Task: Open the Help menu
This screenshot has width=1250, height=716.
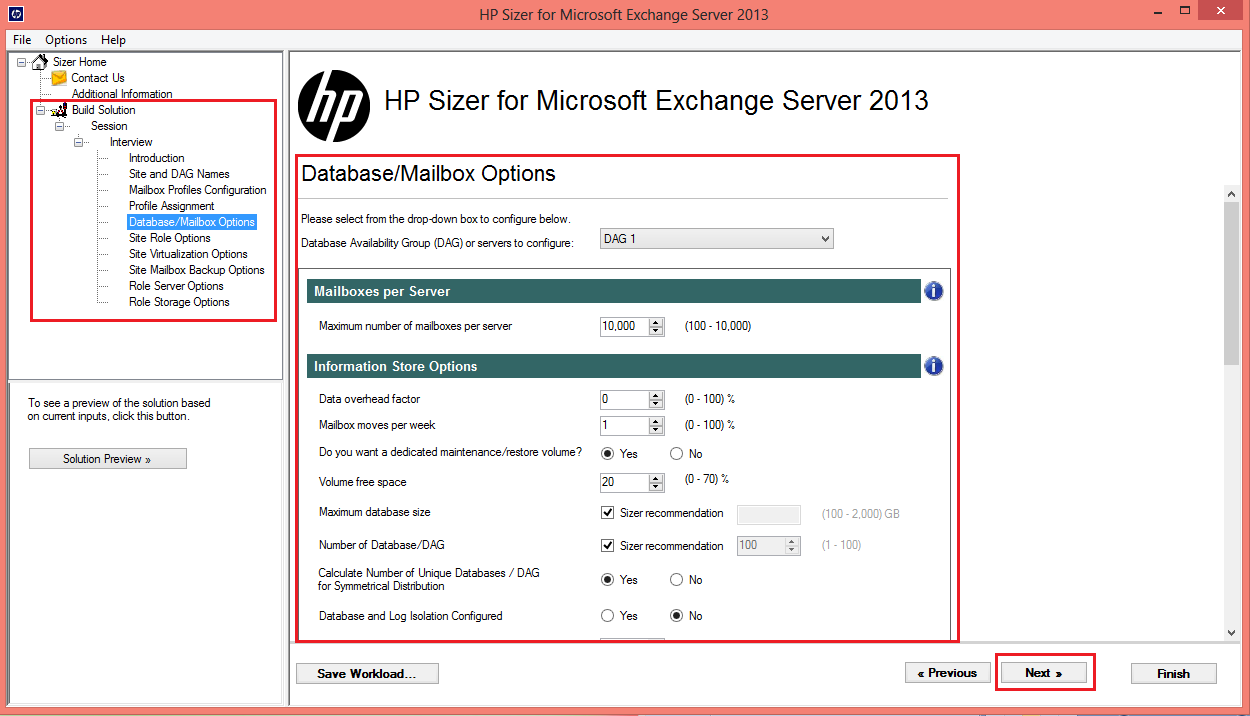Action: (114, 40)
